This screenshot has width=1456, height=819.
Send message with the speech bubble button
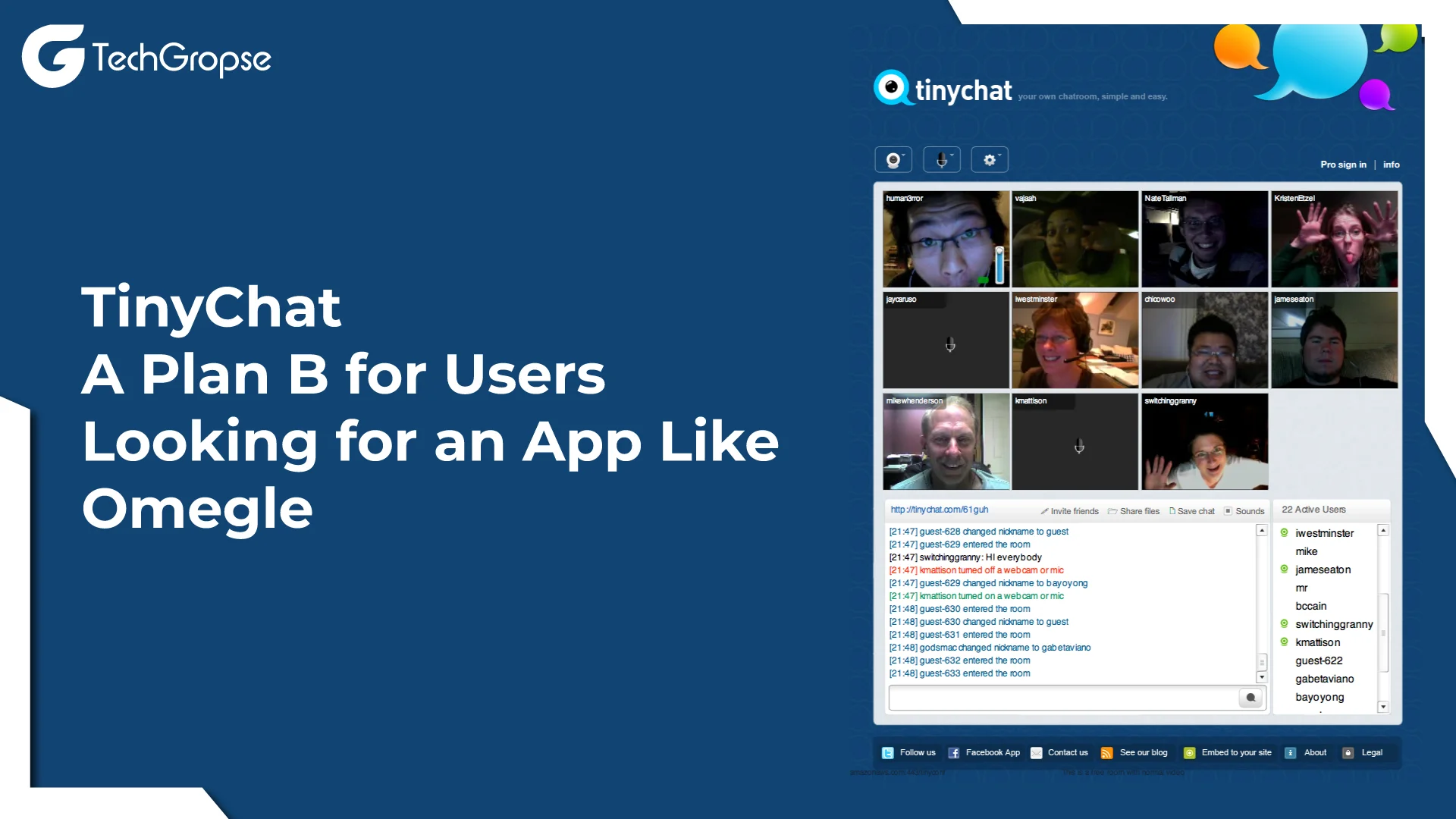1250,698
